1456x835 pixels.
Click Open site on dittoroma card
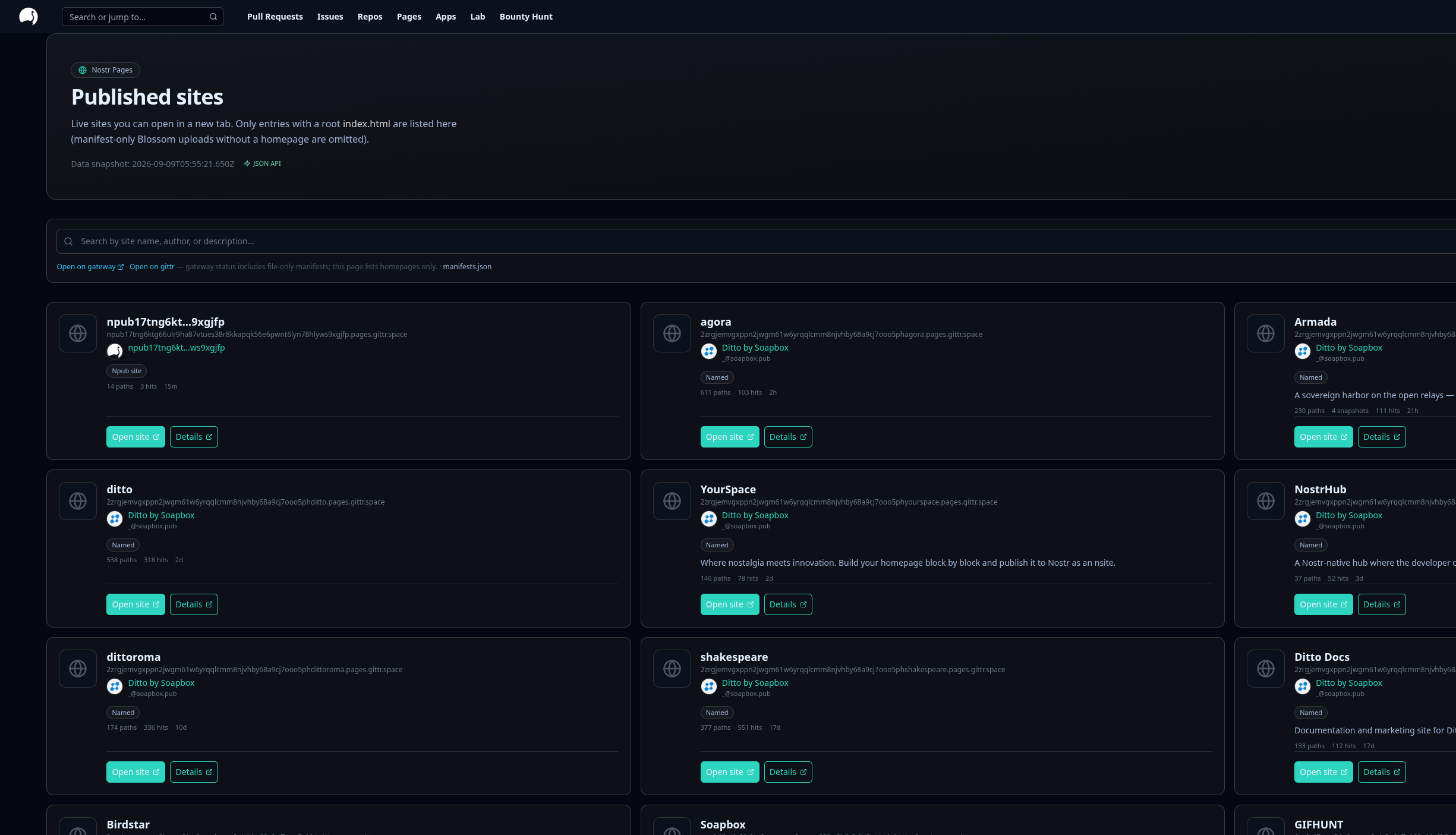[x=135, y=772]
